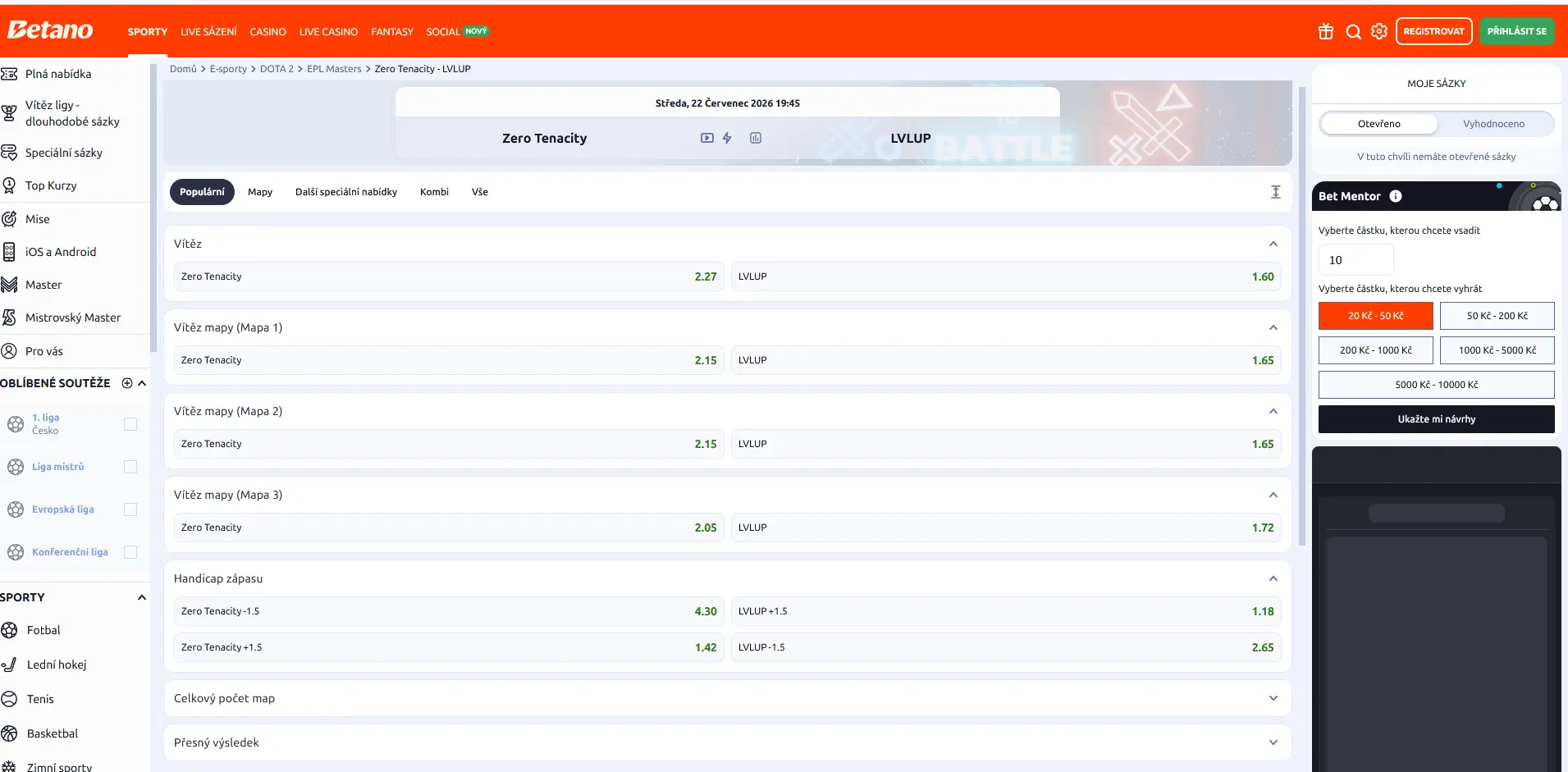Select the 50 Kč - 200 Kč range
Viewport: 1568px width, 772px height.
(x=1497, y=316)
